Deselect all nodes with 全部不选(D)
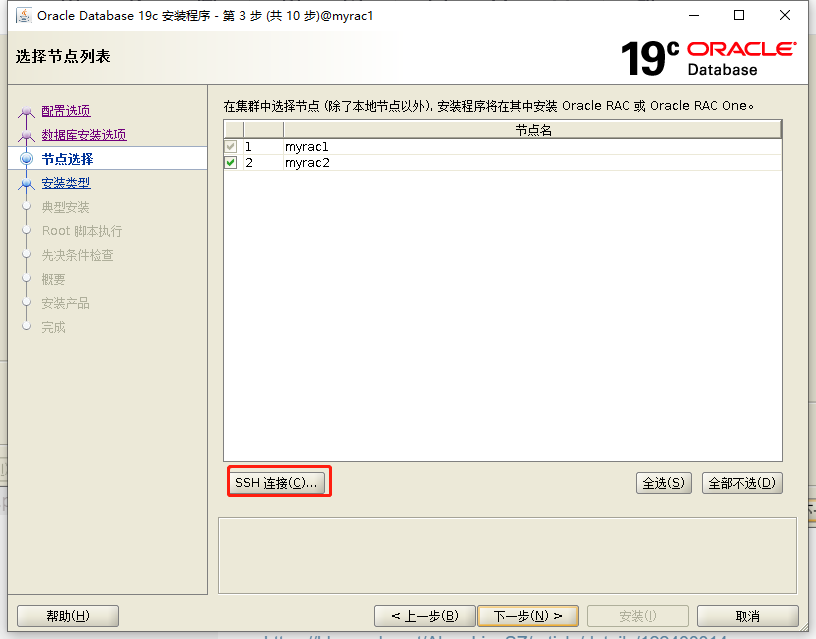Image resolution: width=816 pixels, height=639 pixels. point(742,483)
